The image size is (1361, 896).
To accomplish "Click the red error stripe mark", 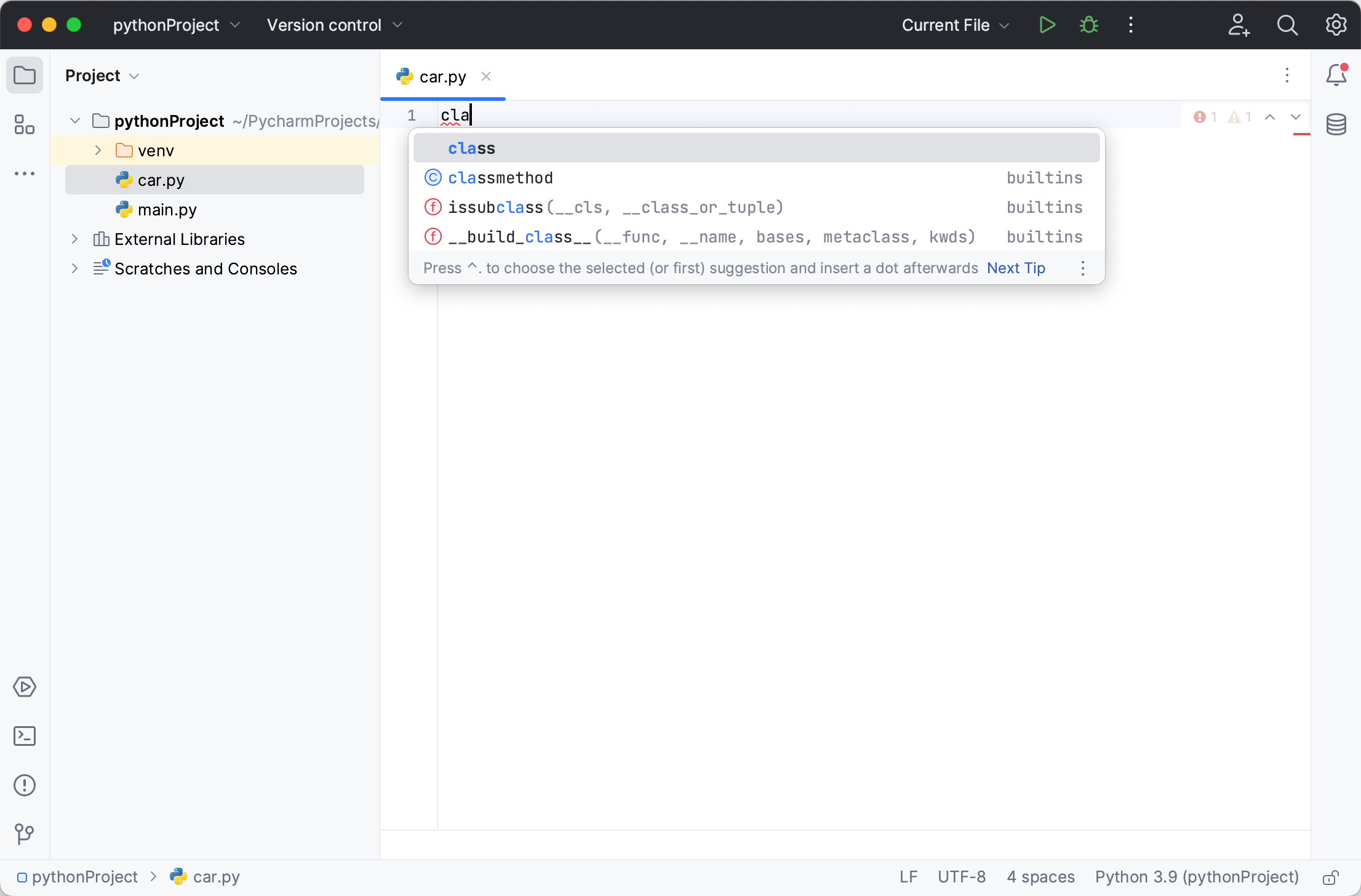I will [x=1301, y=134].
